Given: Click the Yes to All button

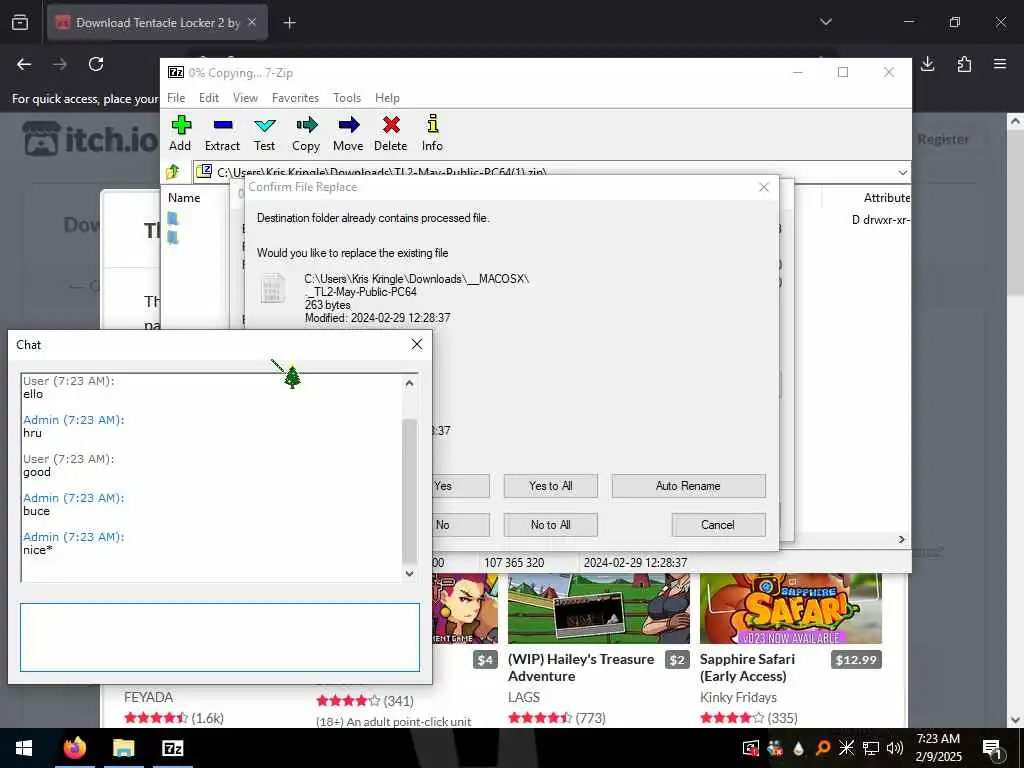Looking at the screenshot, I should point(551,486).
